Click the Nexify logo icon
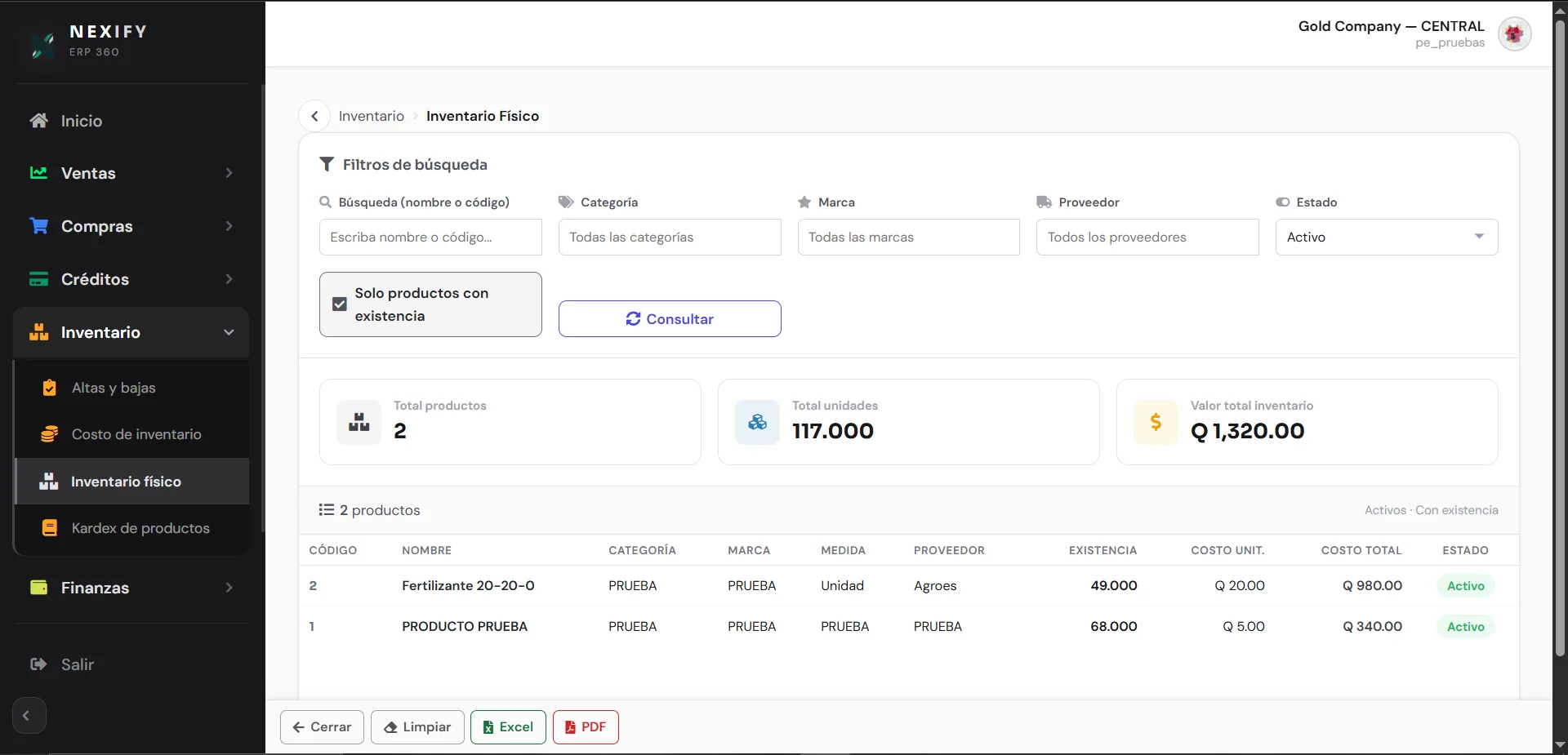Image resolution: width=1568 pixels, height=755 pixels. (x=42, y=45)
